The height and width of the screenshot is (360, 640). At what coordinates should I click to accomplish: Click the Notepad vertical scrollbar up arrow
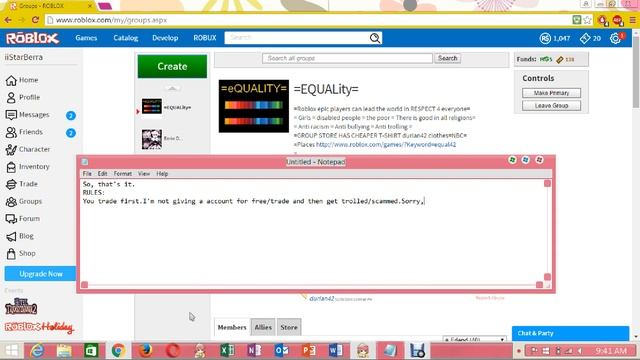point(547,184)
